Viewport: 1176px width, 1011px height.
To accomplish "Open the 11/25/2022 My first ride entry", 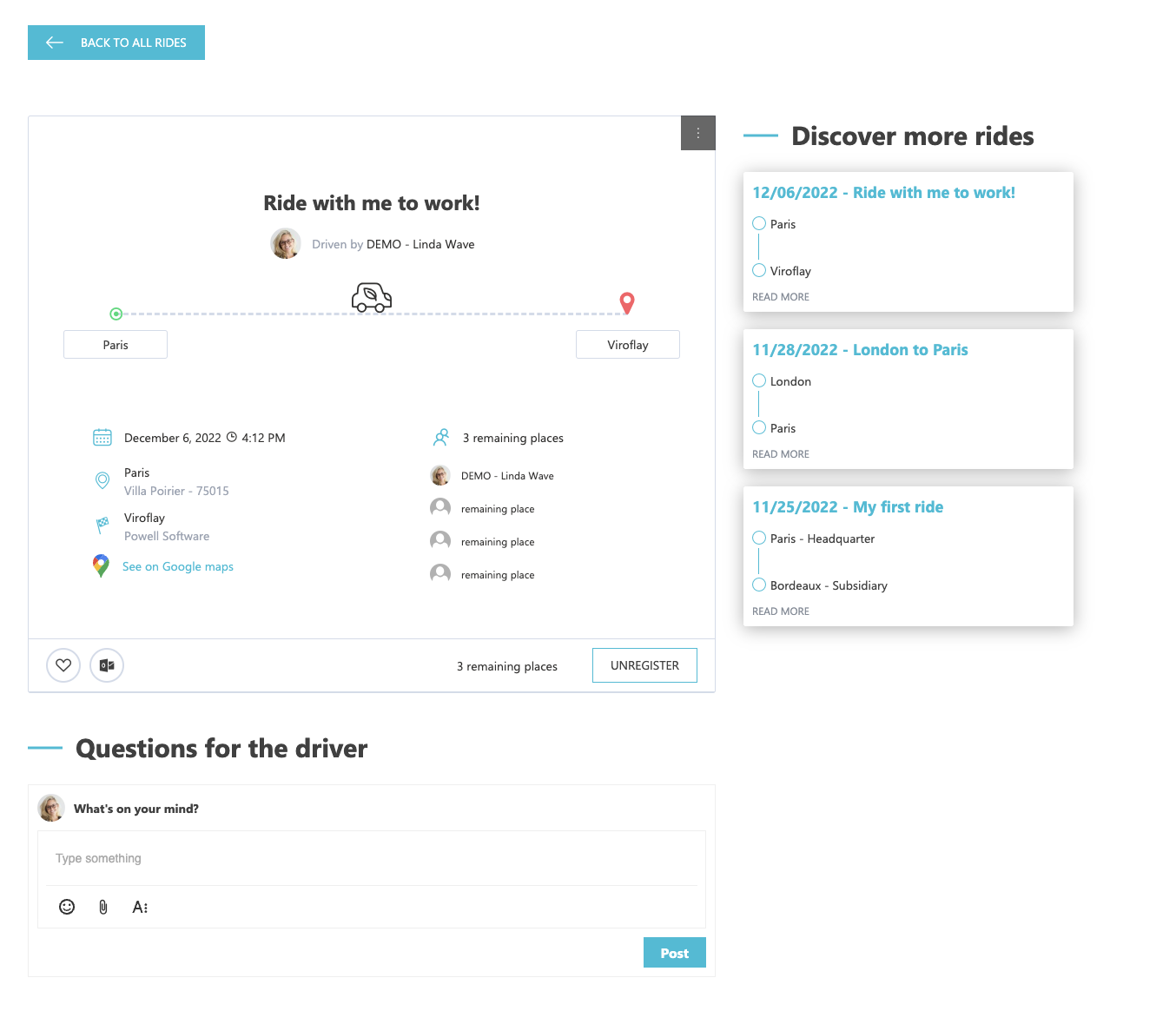I will (848, 506).
